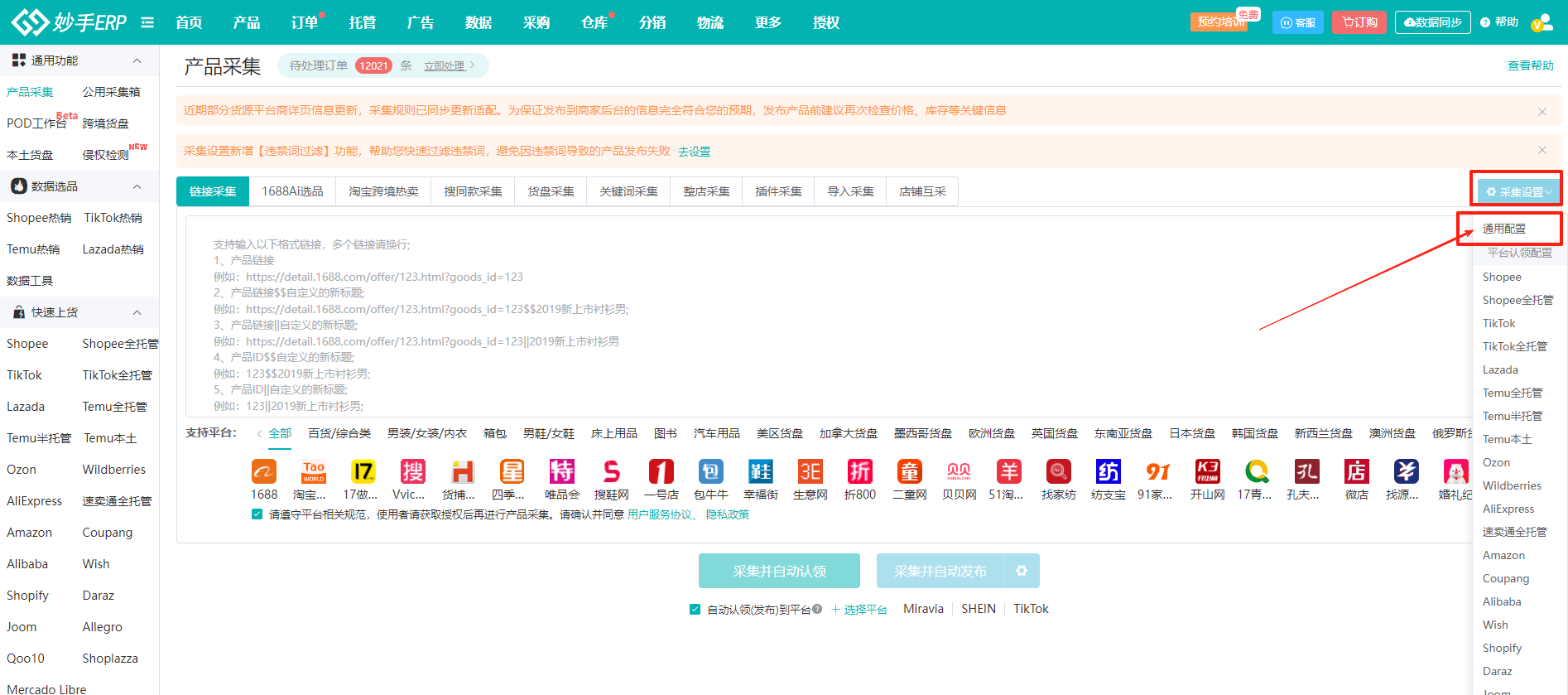The height and width of the screenshot is (695, 1568).
Task: Filter platforms by 男装/女装/内衣 category
Action: pyautogui.click(x=426, y=433)
